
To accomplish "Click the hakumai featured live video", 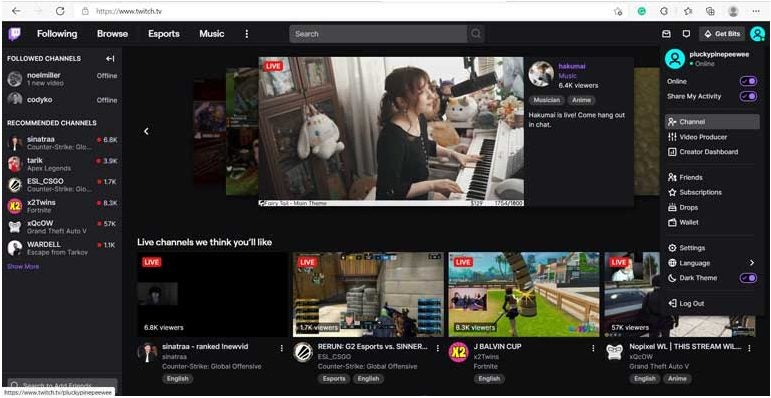I will pos(391,131).
